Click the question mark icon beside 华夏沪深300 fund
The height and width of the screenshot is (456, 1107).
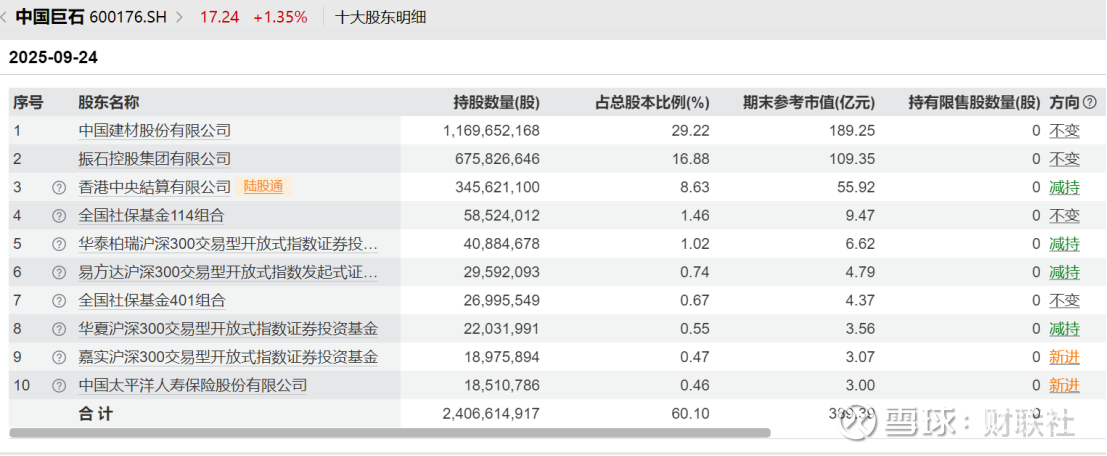pyautogui.click(x=58, y=329)
